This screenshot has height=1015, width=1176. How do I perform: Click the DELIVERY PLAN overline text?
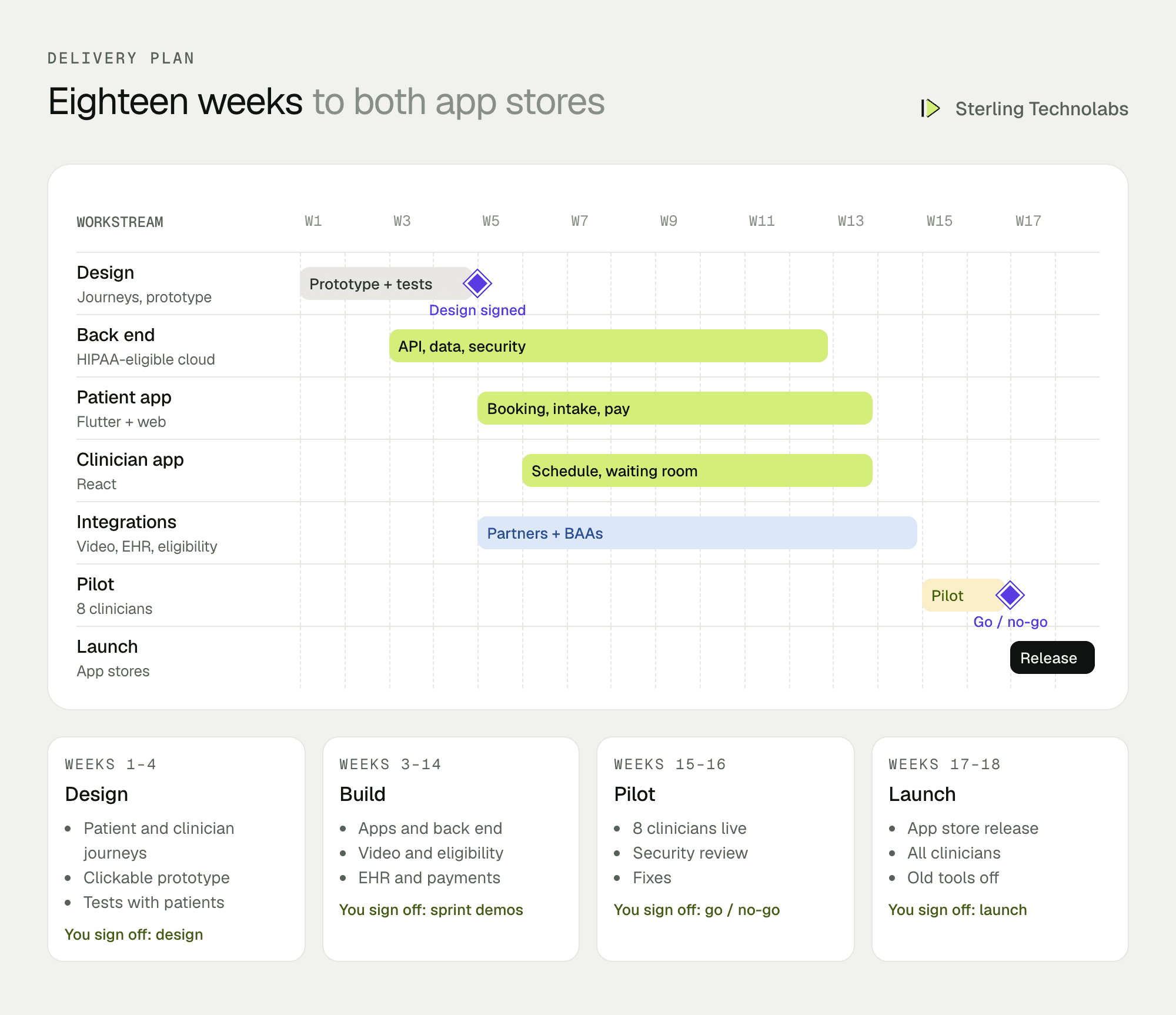pyautogui.click(x=121, y=58)
